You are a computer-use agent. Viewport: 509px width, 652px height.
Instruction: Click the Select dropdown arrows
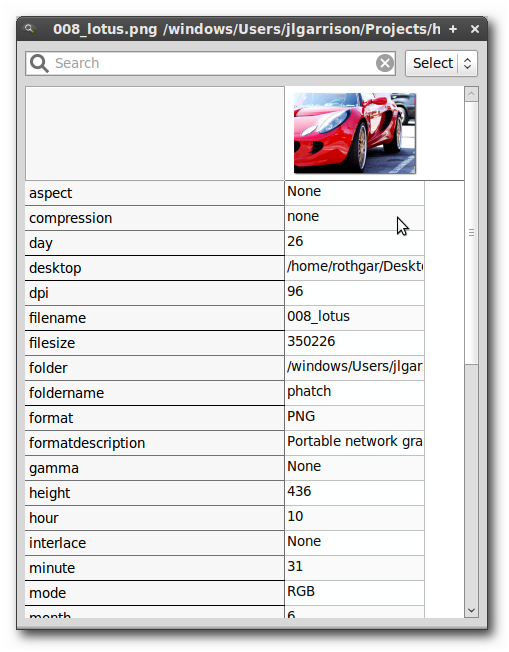tap(467, 64)
